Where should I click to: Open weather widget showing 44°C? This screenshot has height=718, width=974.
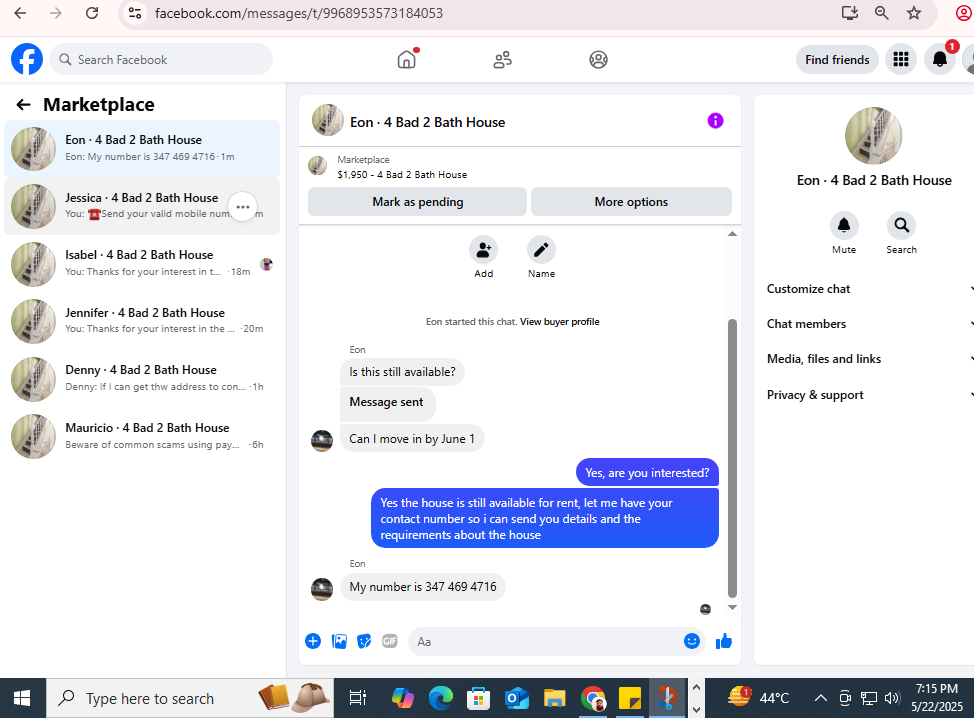click(x=759, y=698)
